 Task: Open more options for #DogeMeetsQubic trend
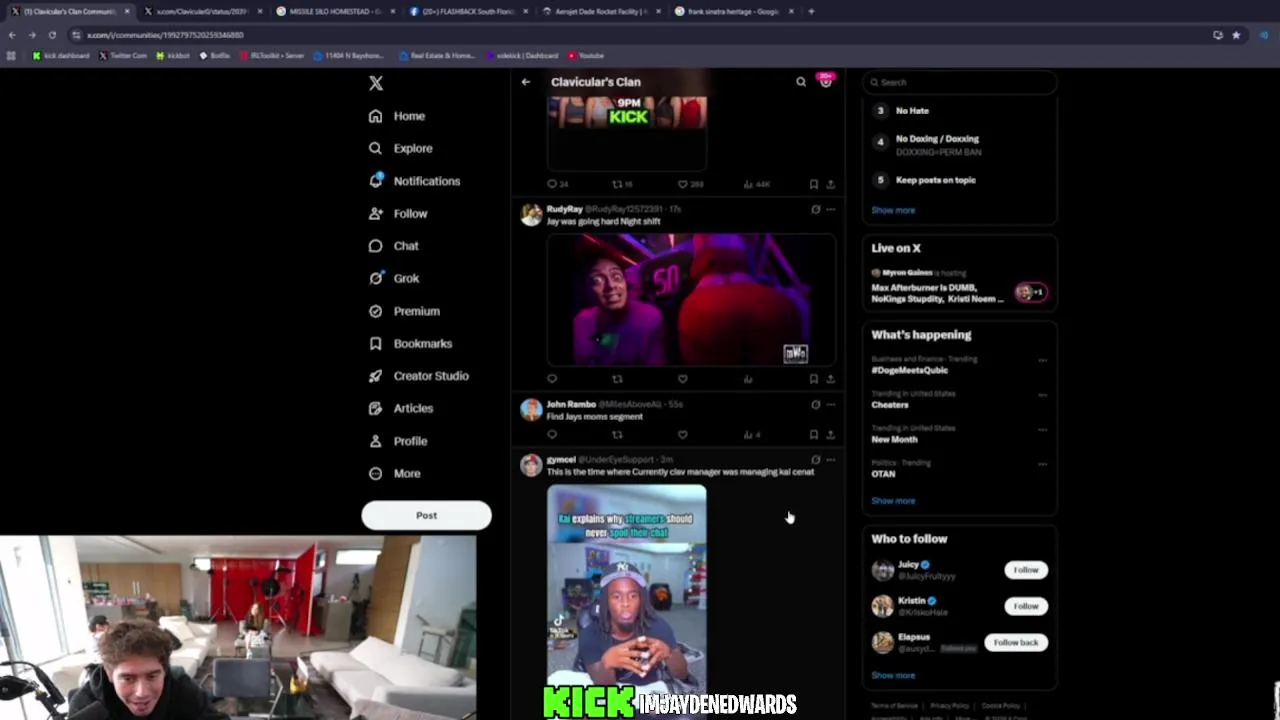click(1042, 360)
